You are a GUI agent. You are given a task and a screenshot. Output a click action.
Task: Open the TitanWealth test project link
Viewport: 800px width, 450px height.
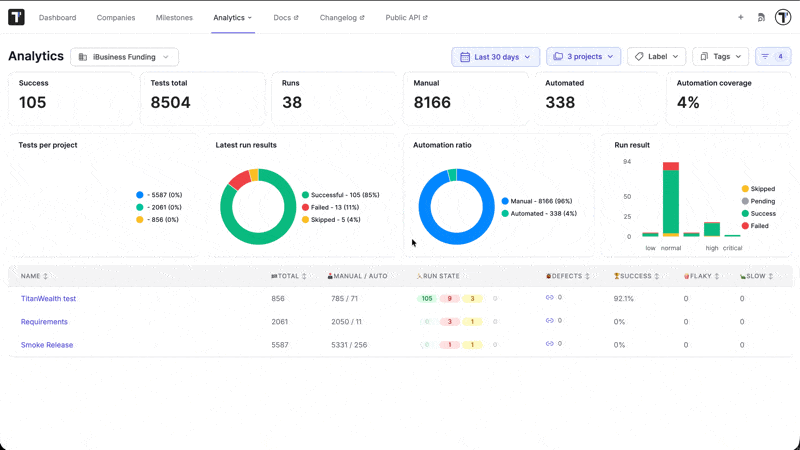[48, 298]
